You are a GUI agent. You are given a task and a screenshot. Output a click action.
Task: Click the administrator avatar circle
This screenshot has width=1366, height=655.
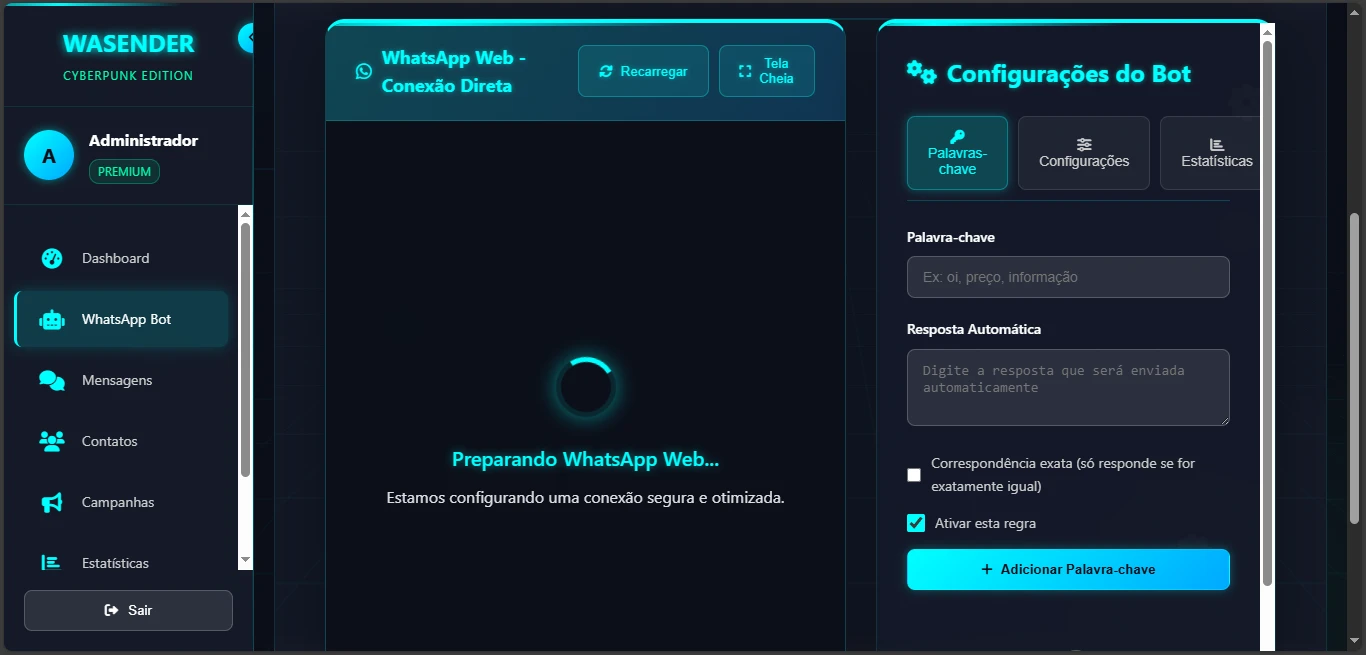coord(49,156)
